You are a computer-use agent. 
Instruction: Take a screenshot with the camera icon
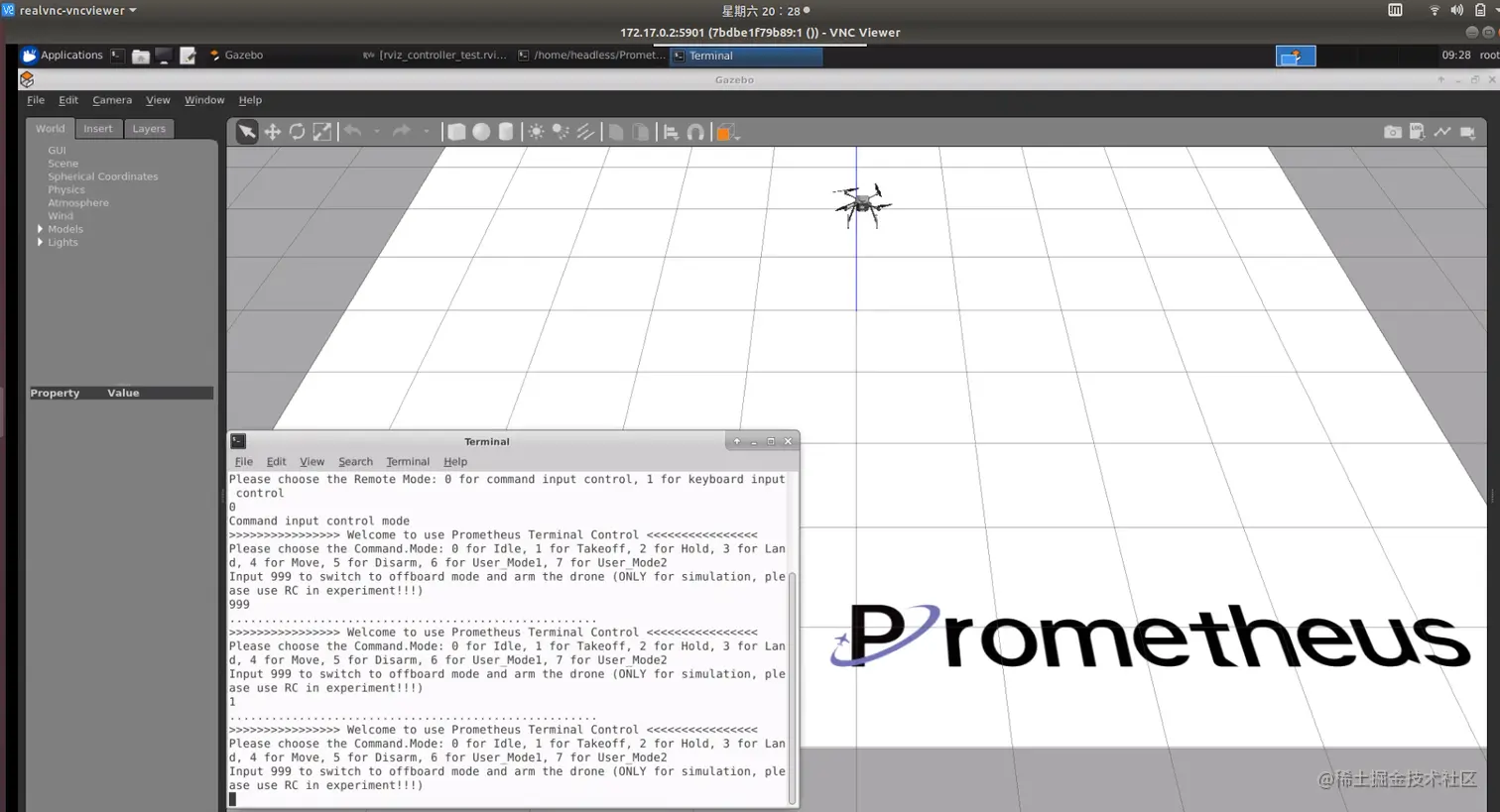(x=1393, y=132)
